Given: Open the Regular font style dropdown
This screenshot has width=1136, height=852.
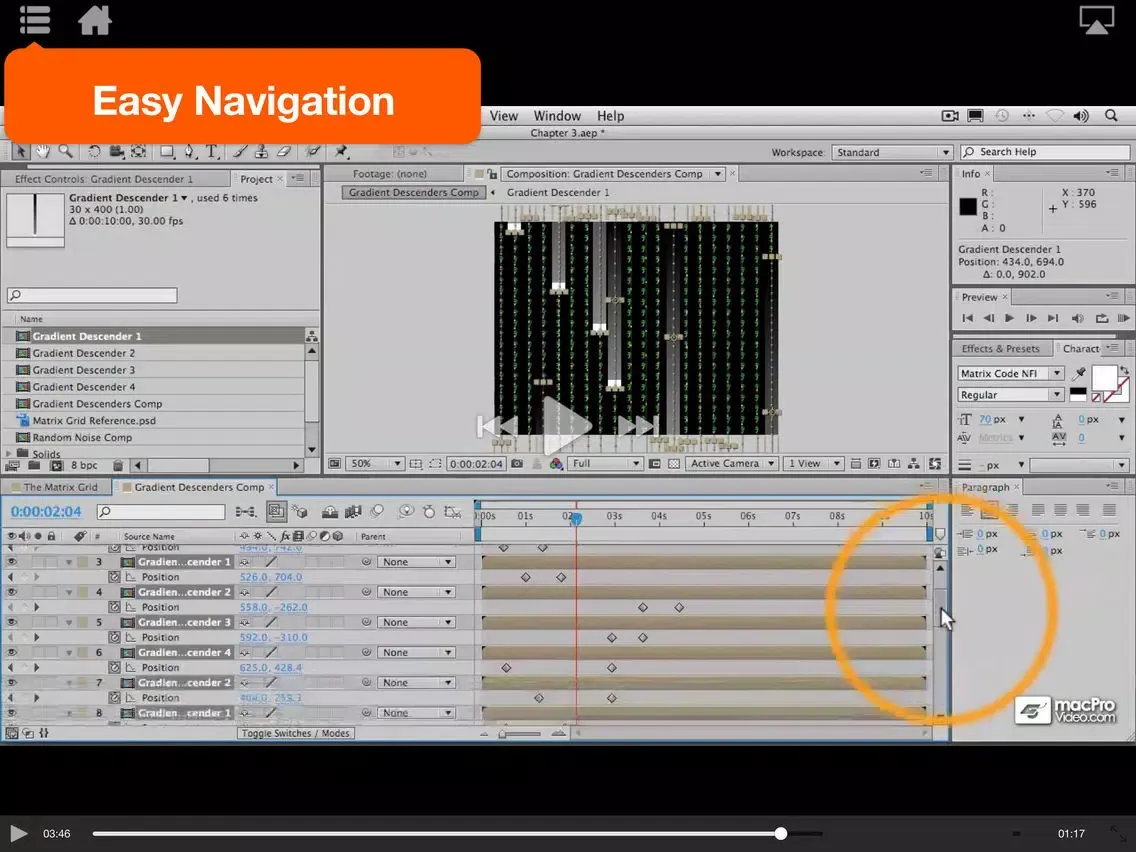Looking at the screenshot, I should point(1011,395).
